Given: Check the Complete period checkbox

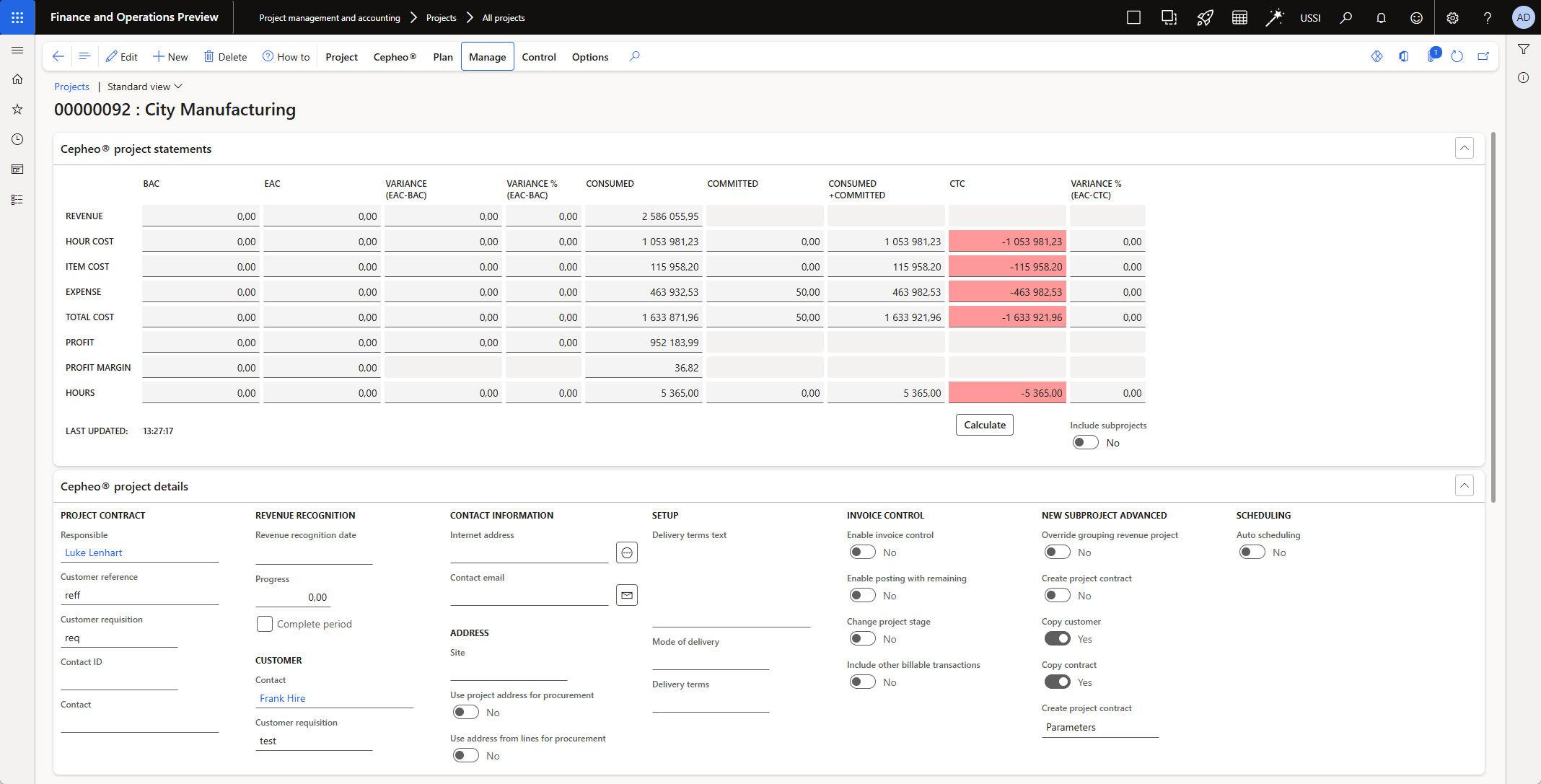Looking at the screenshot, I should click(x=265, y=624).
